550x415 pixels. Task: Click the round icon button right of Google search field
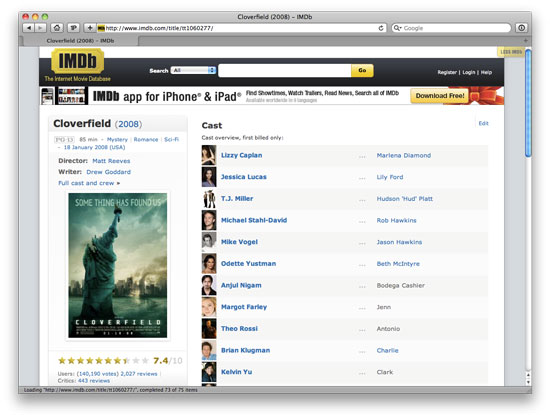click(x=521, y=28)
